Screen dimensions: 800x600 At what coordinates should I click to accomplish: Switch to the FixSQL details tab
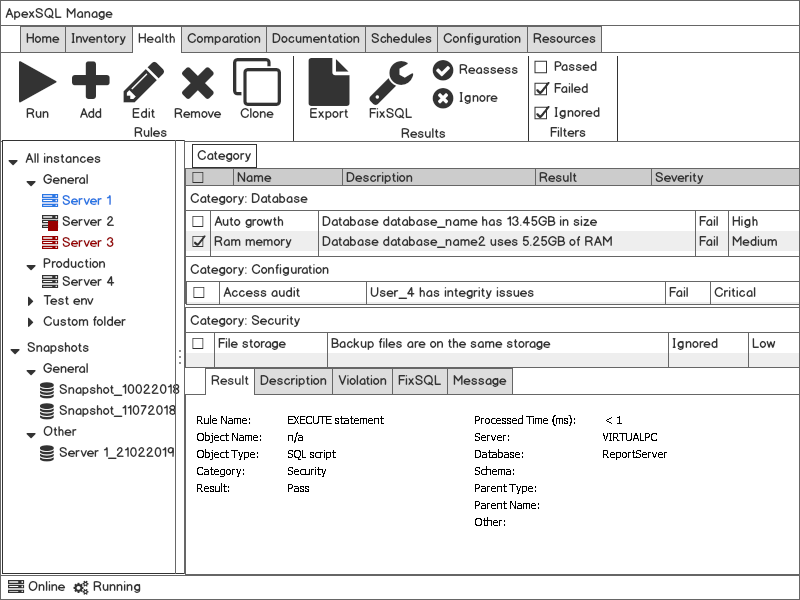coord(419,381)
